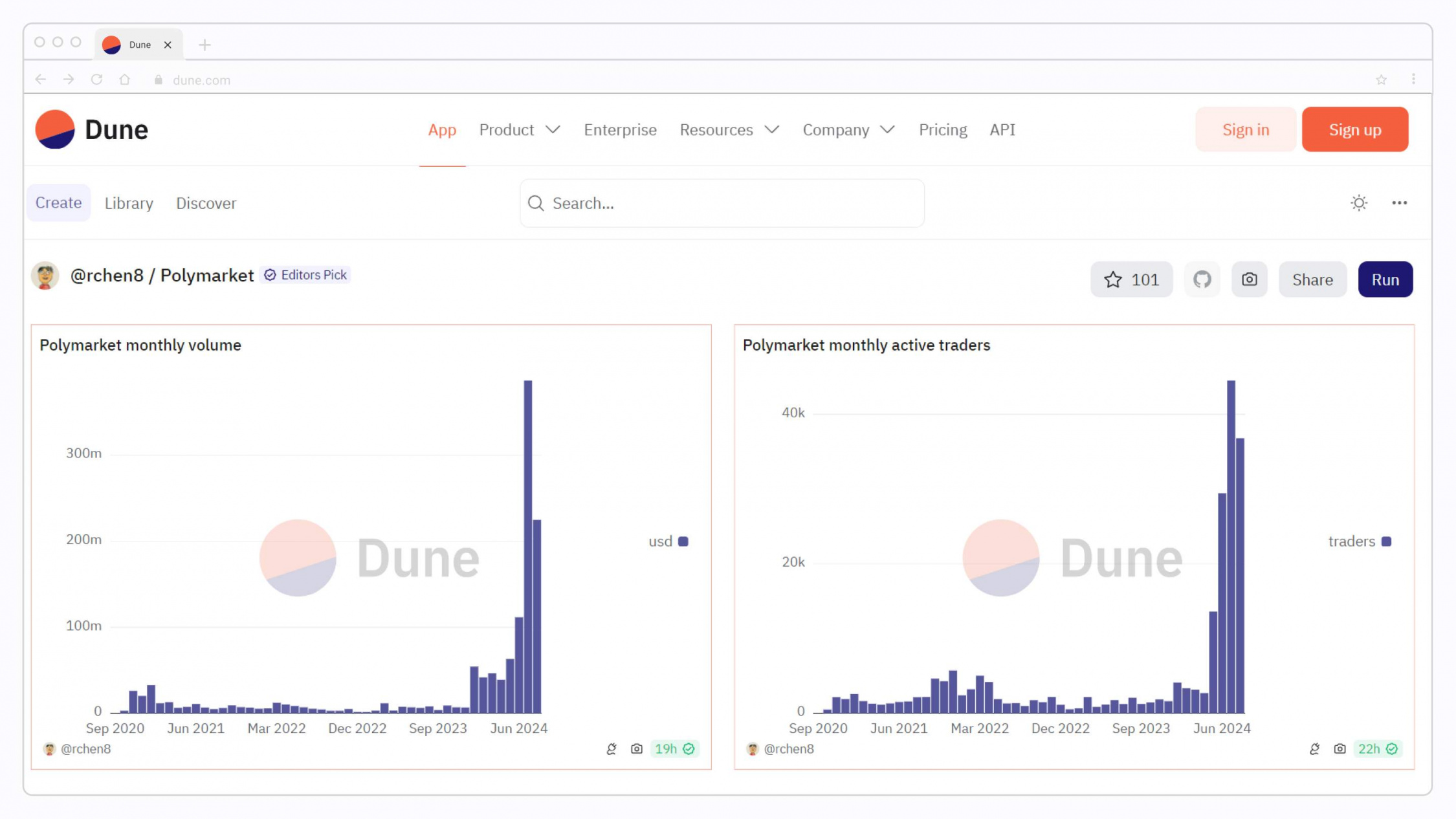Click the Polymarket monthly volume chart title
Viewport: 1456px width, 819px height.
(140, 345)
